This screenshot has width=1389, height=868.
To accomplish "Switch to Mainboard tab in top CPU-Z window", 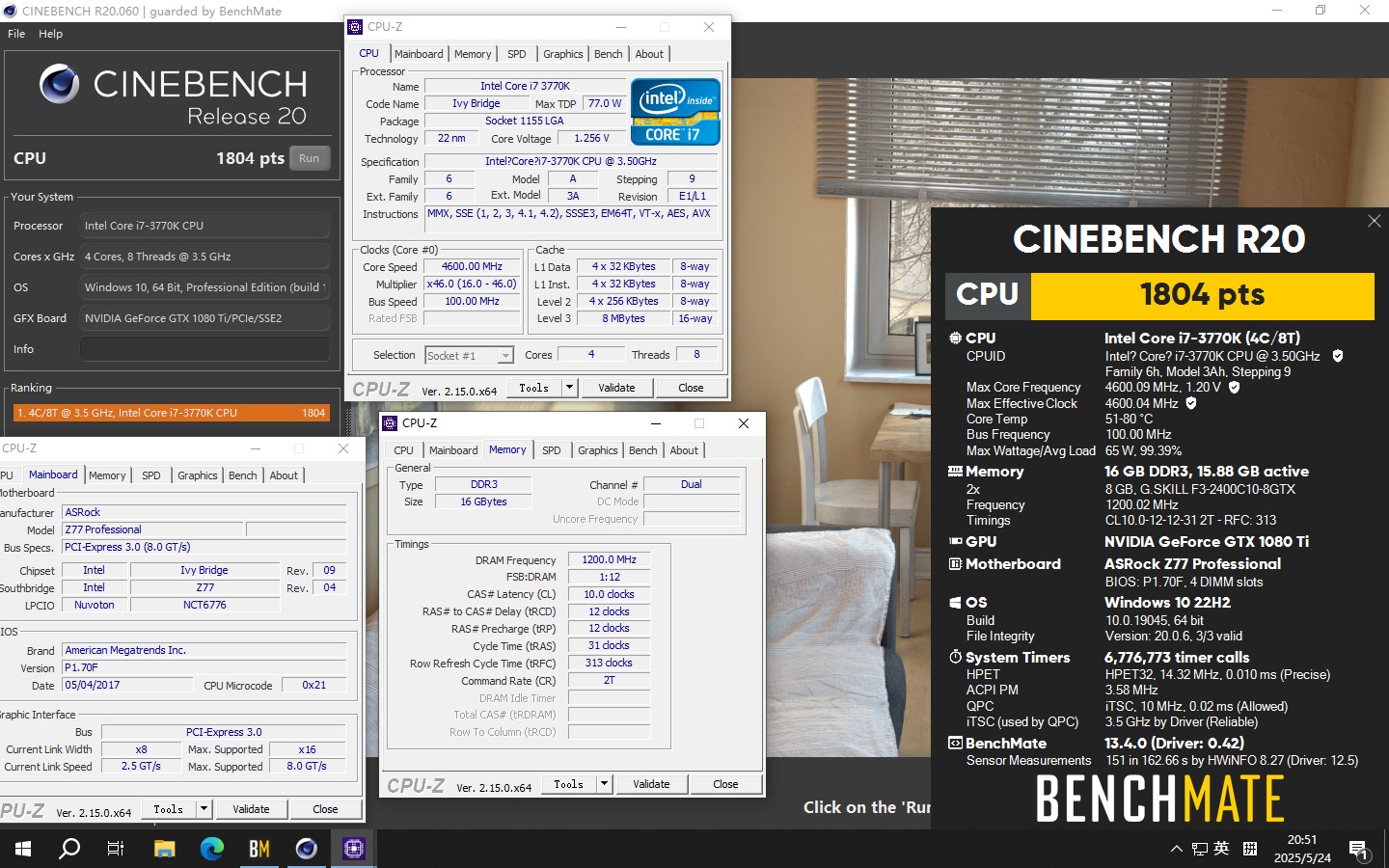I will [419, 54].
